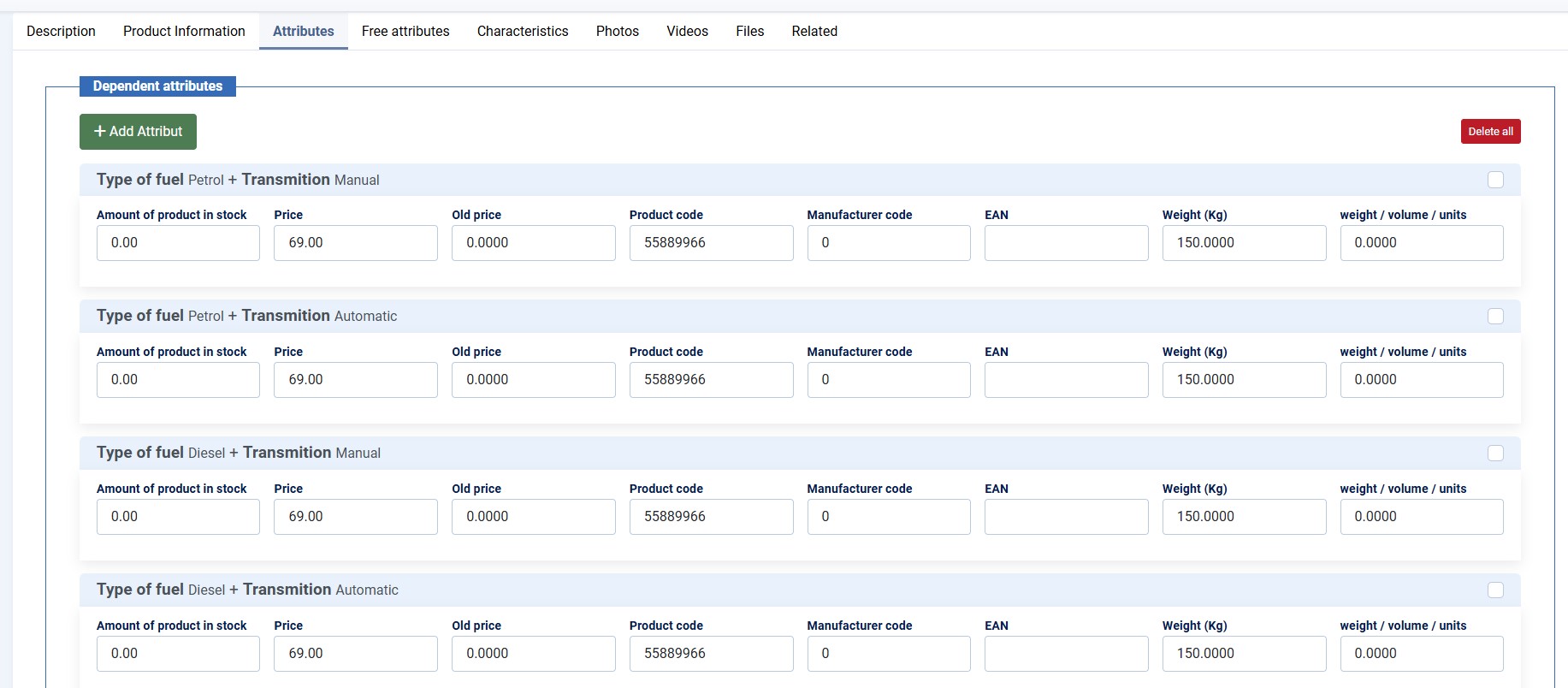1568x688 pixels.
Task: Focus the Price field for Petrol Manual
Action: pos(356,243)
